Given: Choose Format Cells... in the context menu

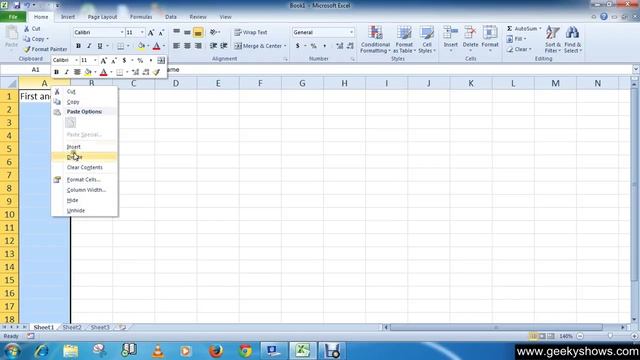Looking at the screenshot, I should pos(84,179).
